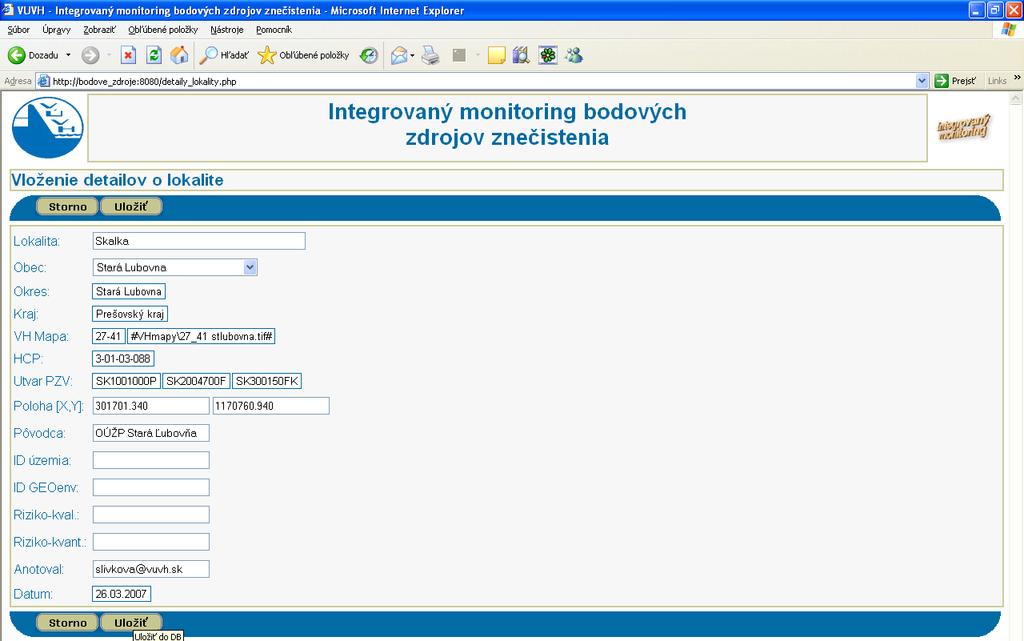
Task: Click the Messenger people icon
Action: click(574, 55)
